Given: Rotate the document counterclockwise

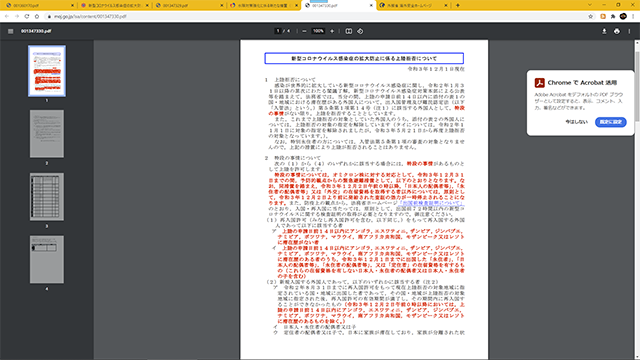Looking at the screenshot, I should point(360,31).
